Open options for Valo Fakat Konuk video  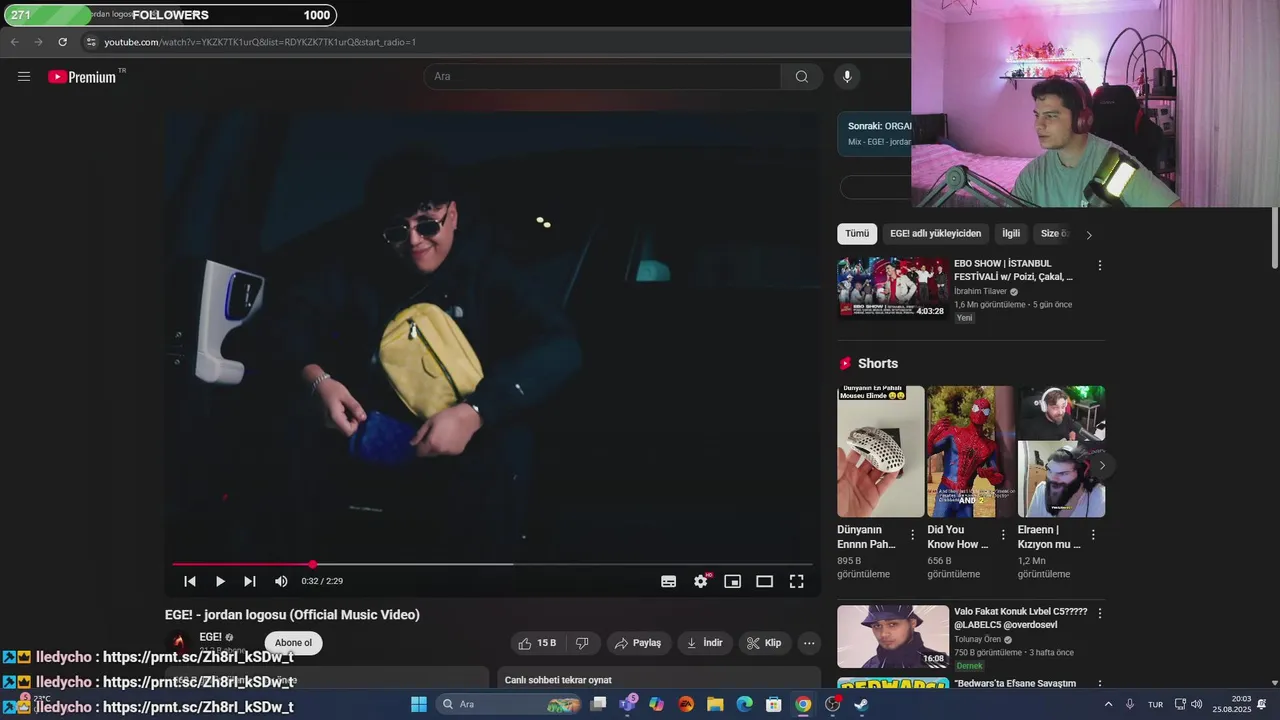pos(1100,613)
